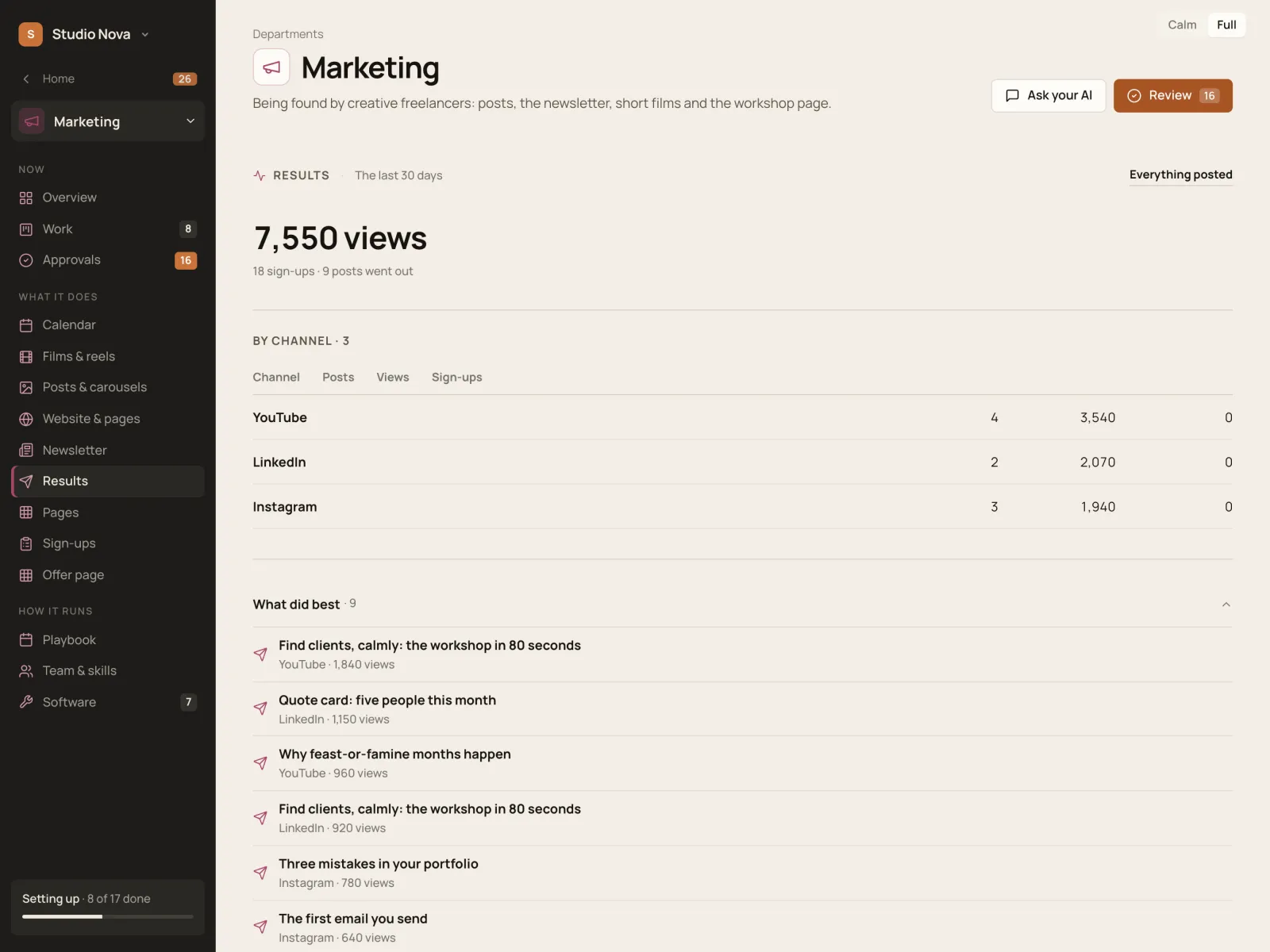
Task: Open Quote card: five people this month
Action: click(743, 709)
